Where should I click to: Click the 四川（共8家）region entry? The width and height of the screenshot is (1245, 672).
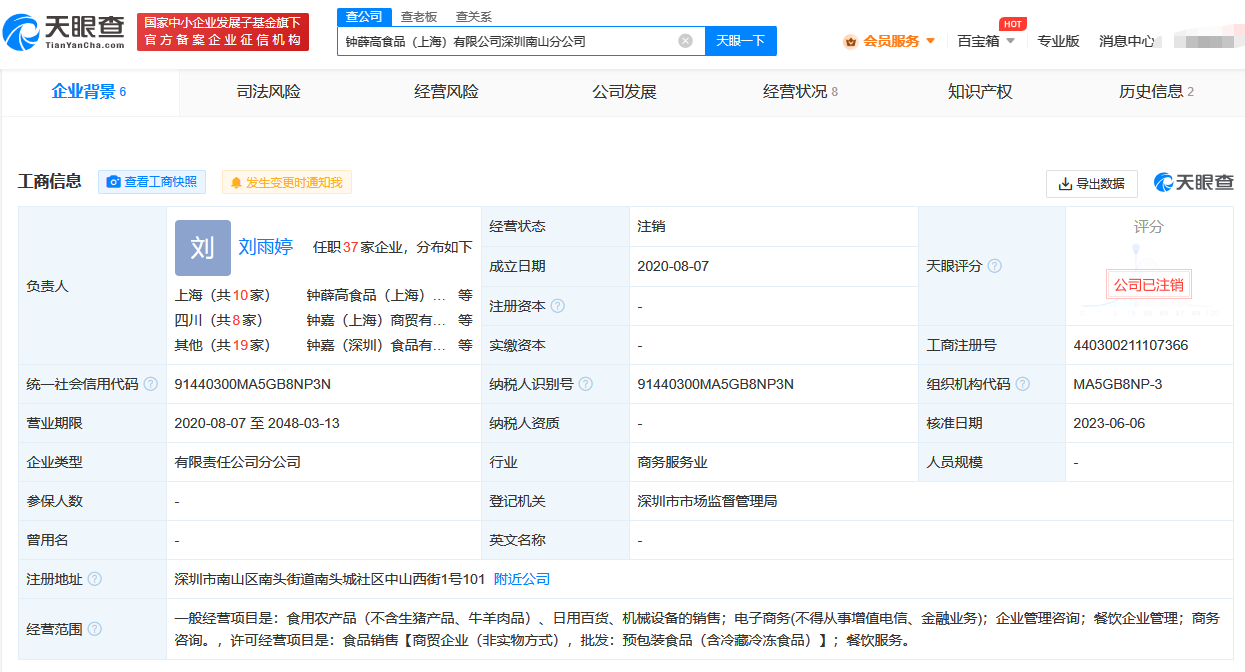coord(218,320)
